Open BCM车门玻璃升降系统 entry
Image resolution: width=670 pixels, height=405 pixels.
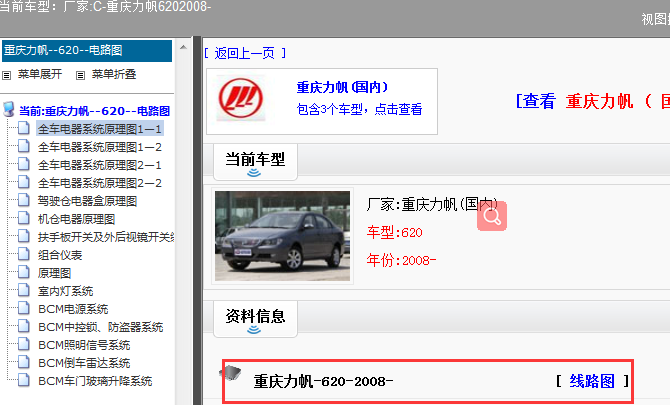pos(95,381)
